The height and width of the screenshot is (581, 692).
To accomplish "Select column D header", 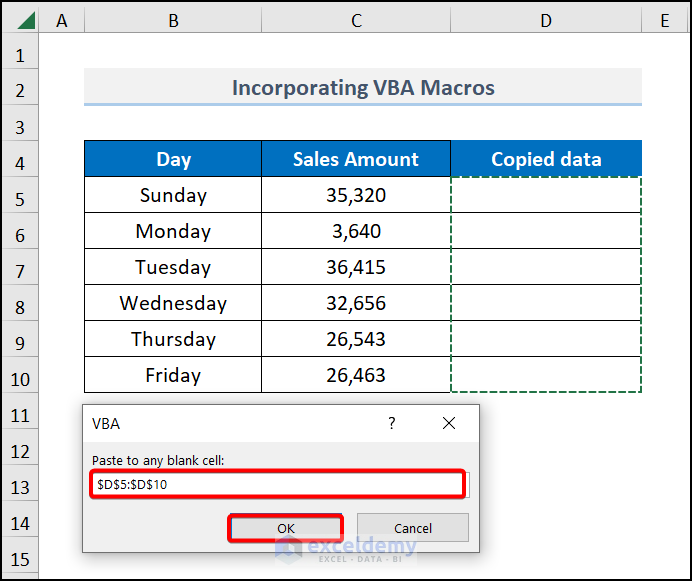I will click(545, 19).
